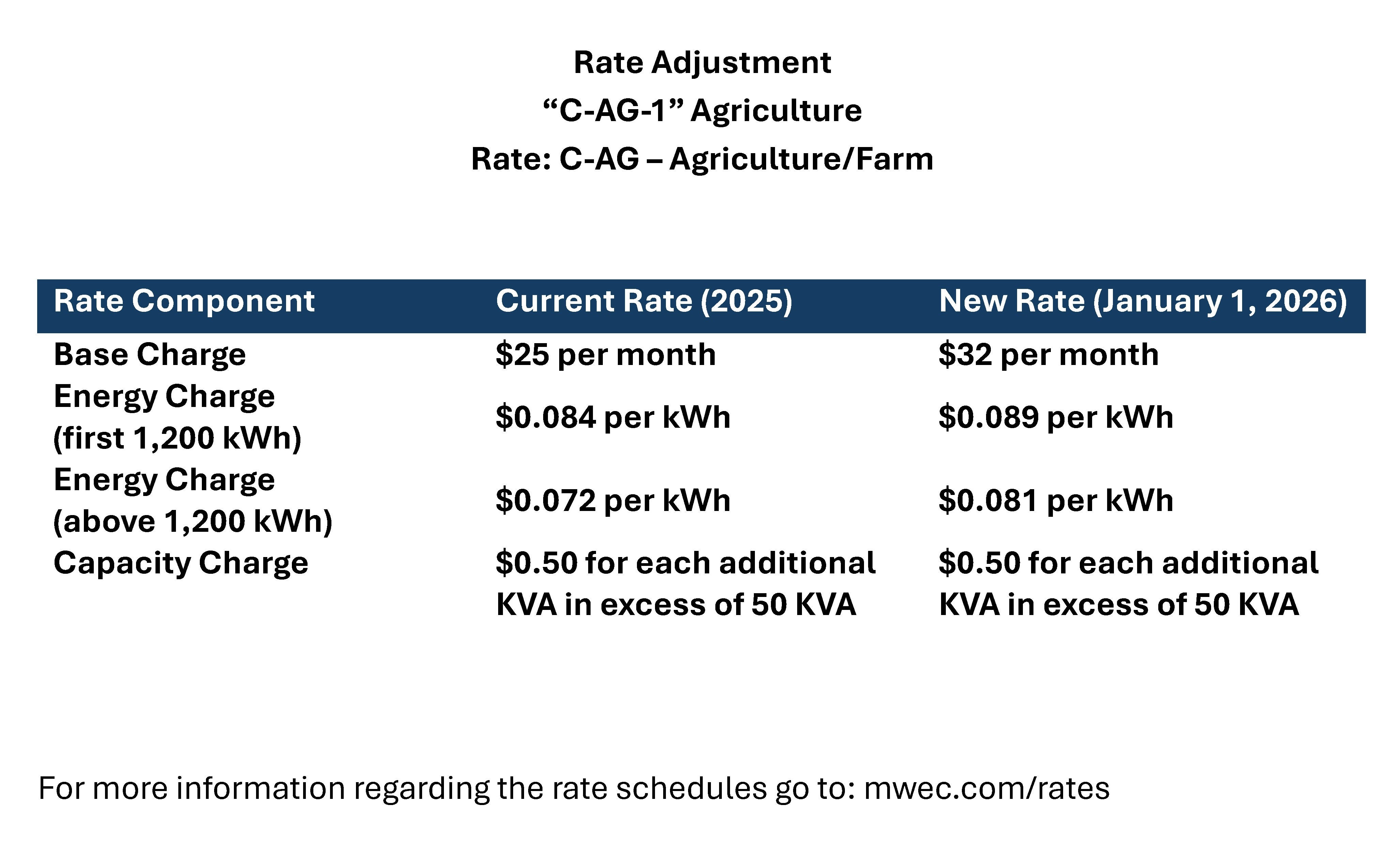This screenshot has width=1400, height=848.
Task: Click the current rate Capacity Charge description
Action: point(685,583)
